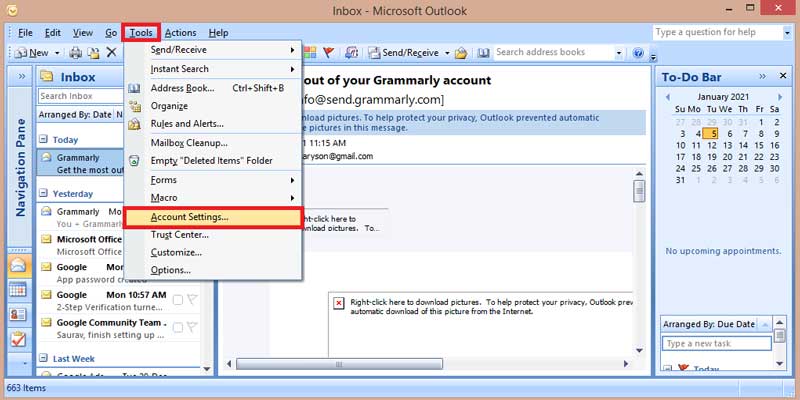Click the Type a new task field

point(716,343)
